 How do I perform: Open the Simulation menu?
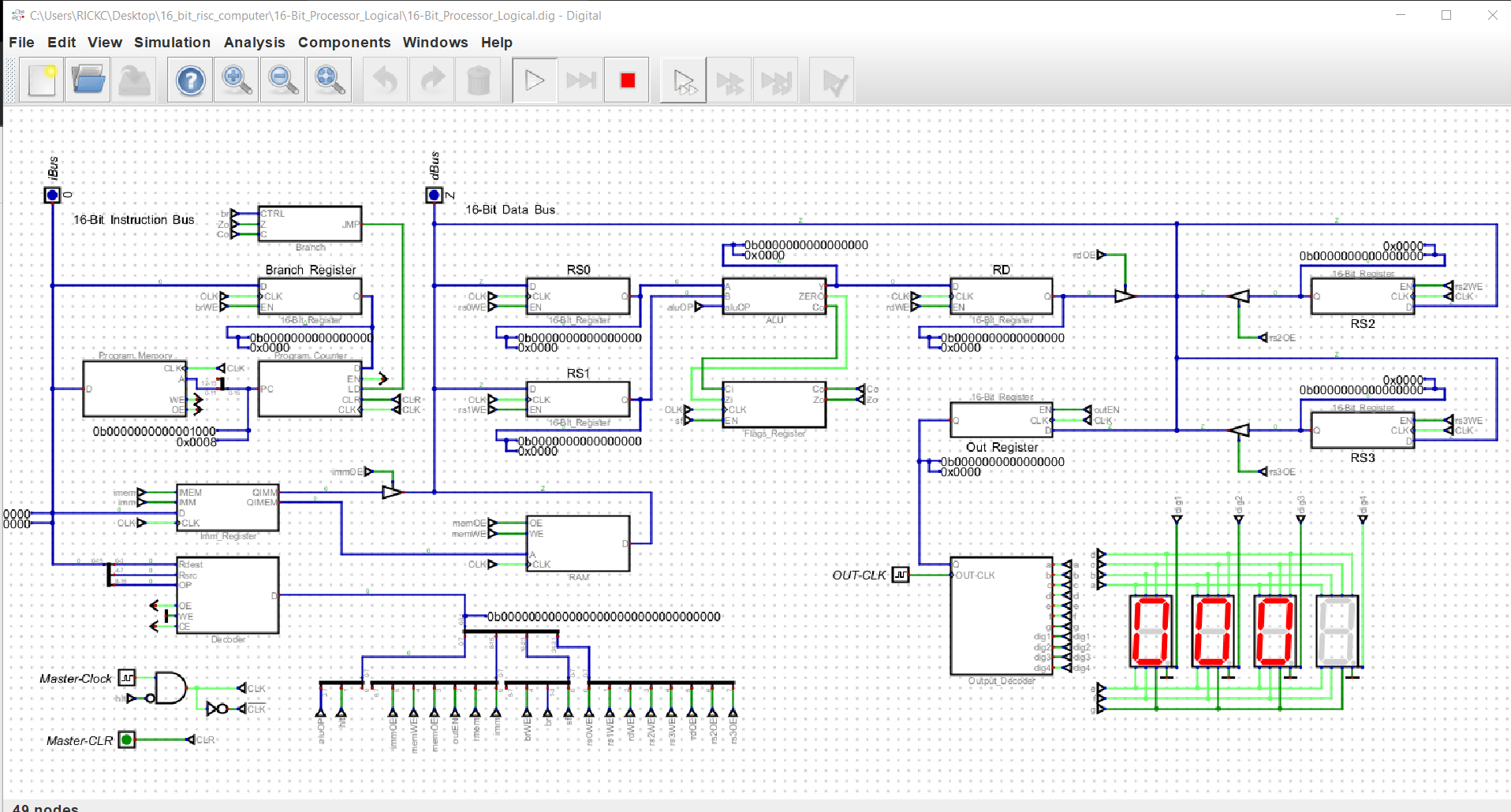click(172, 43)
